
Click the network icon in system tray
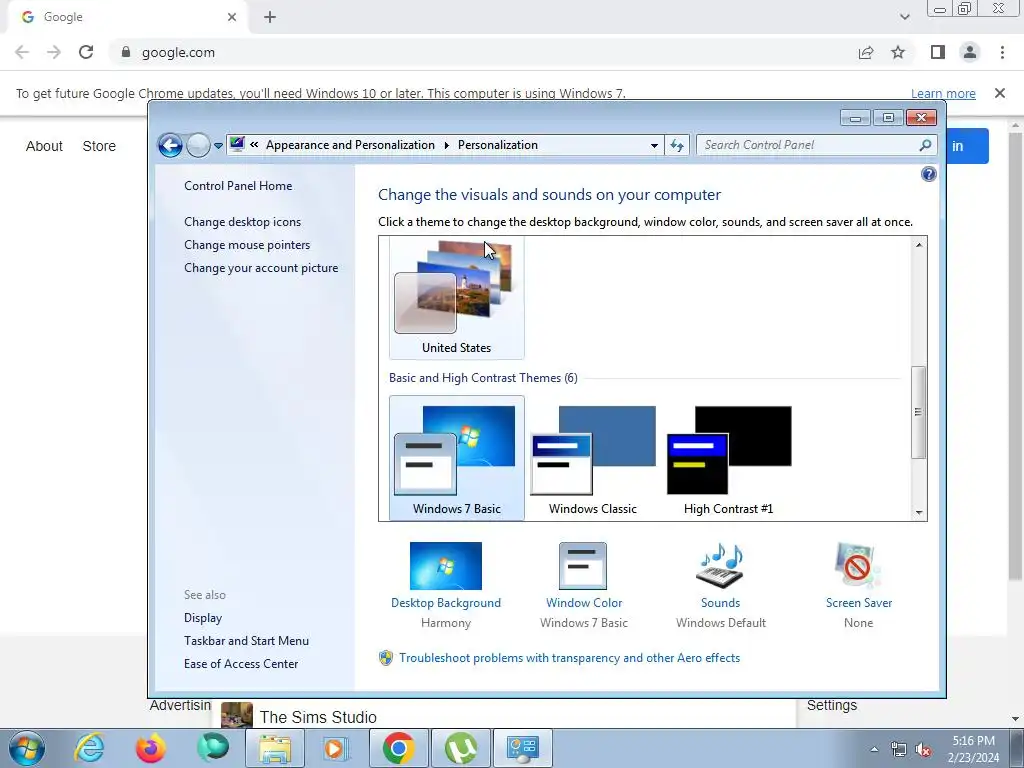click(x=899, y=750)
